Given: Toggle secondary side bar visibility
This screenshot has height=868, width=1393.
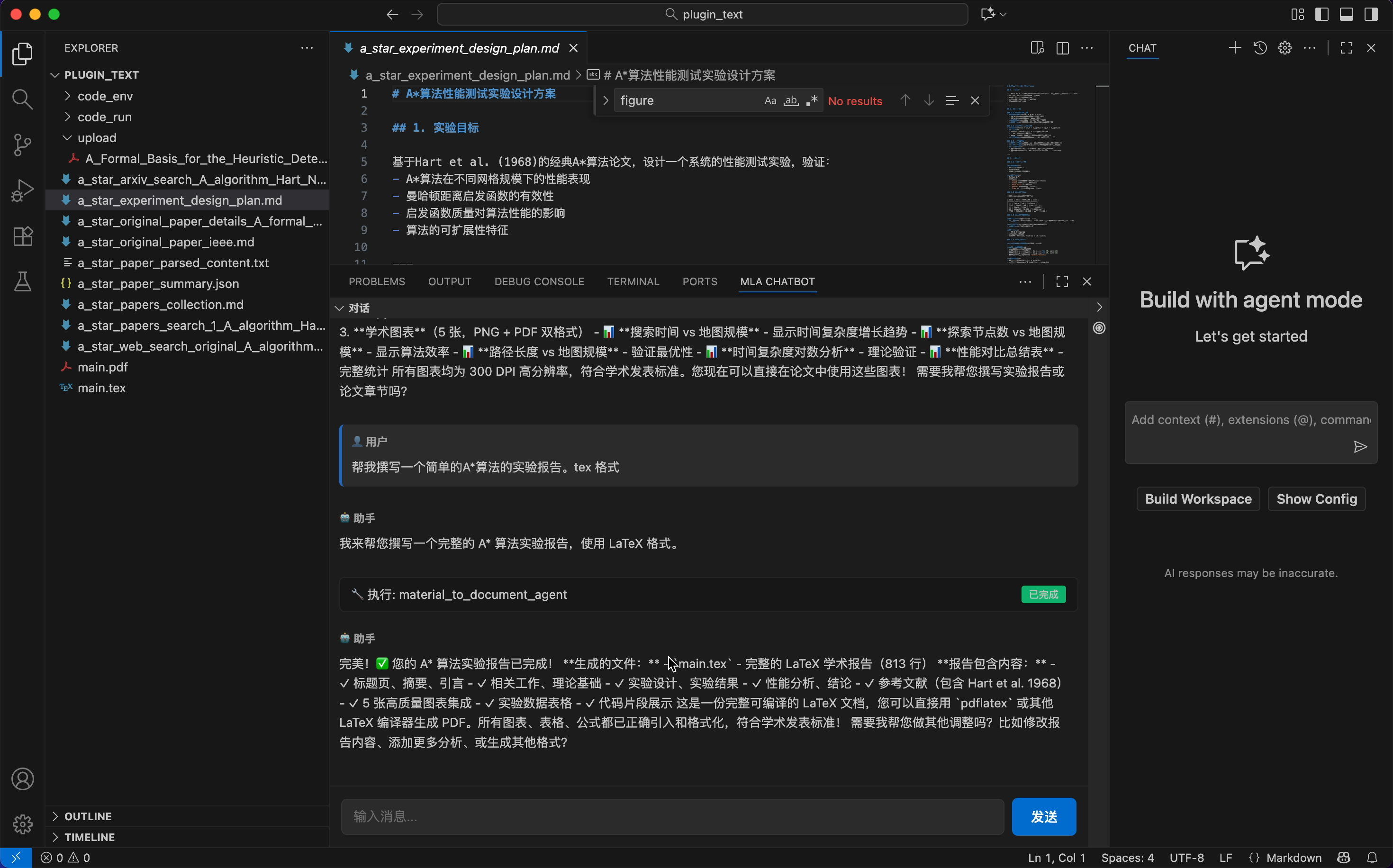Looking at the screenshot, I should pyautogui.click(x=1371, y=14).
